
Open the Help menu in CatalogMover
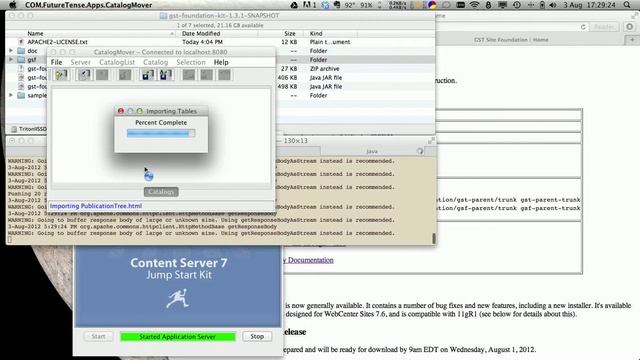pyautogui.click(x=221, y=62)
